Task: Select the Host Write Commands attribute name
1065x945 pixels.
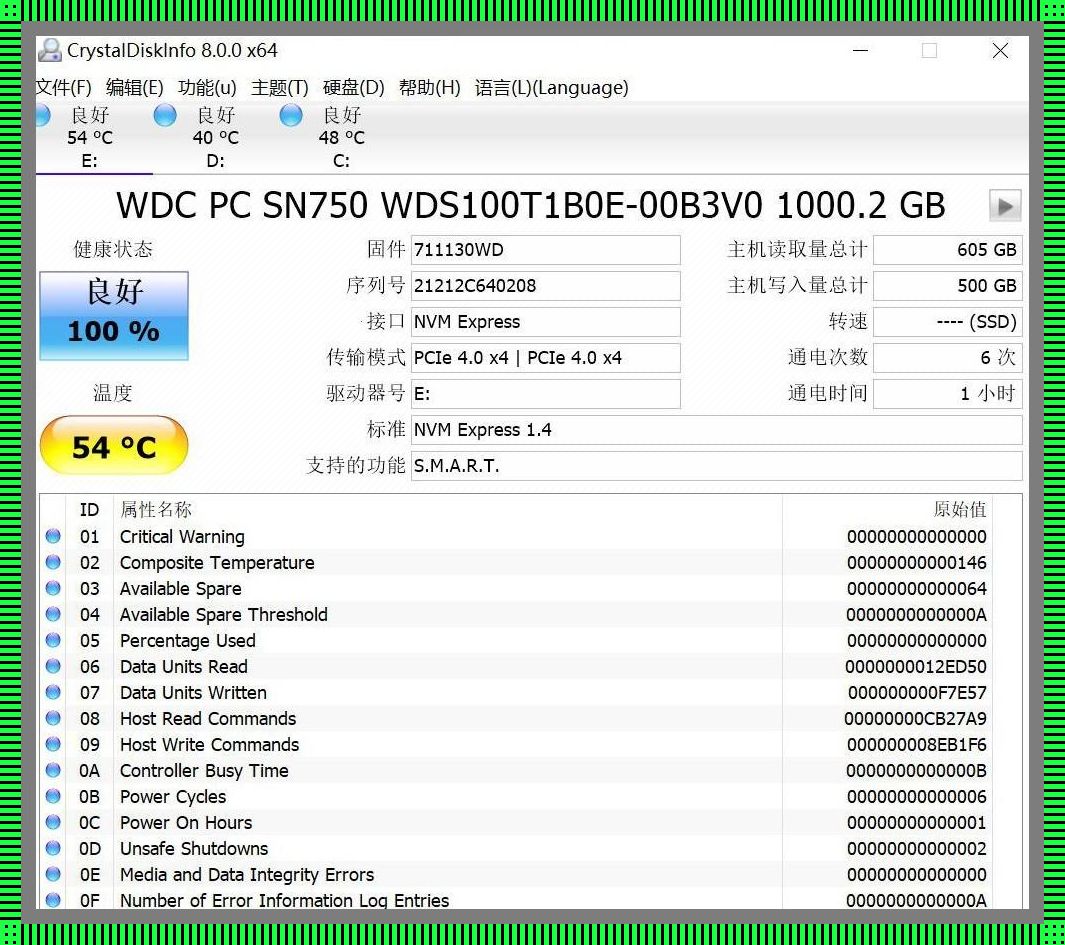Action: tap(209, 745)
